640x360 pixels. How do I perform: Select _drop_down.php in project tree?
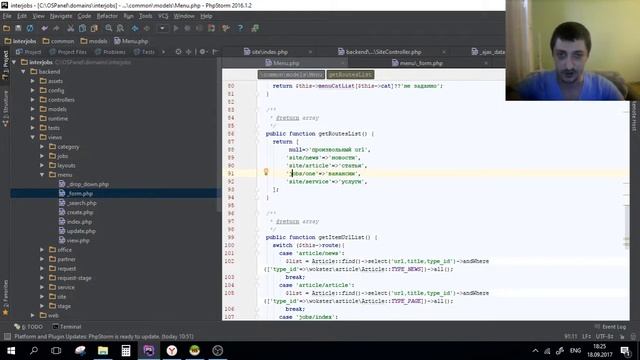[x=84, y=184]
